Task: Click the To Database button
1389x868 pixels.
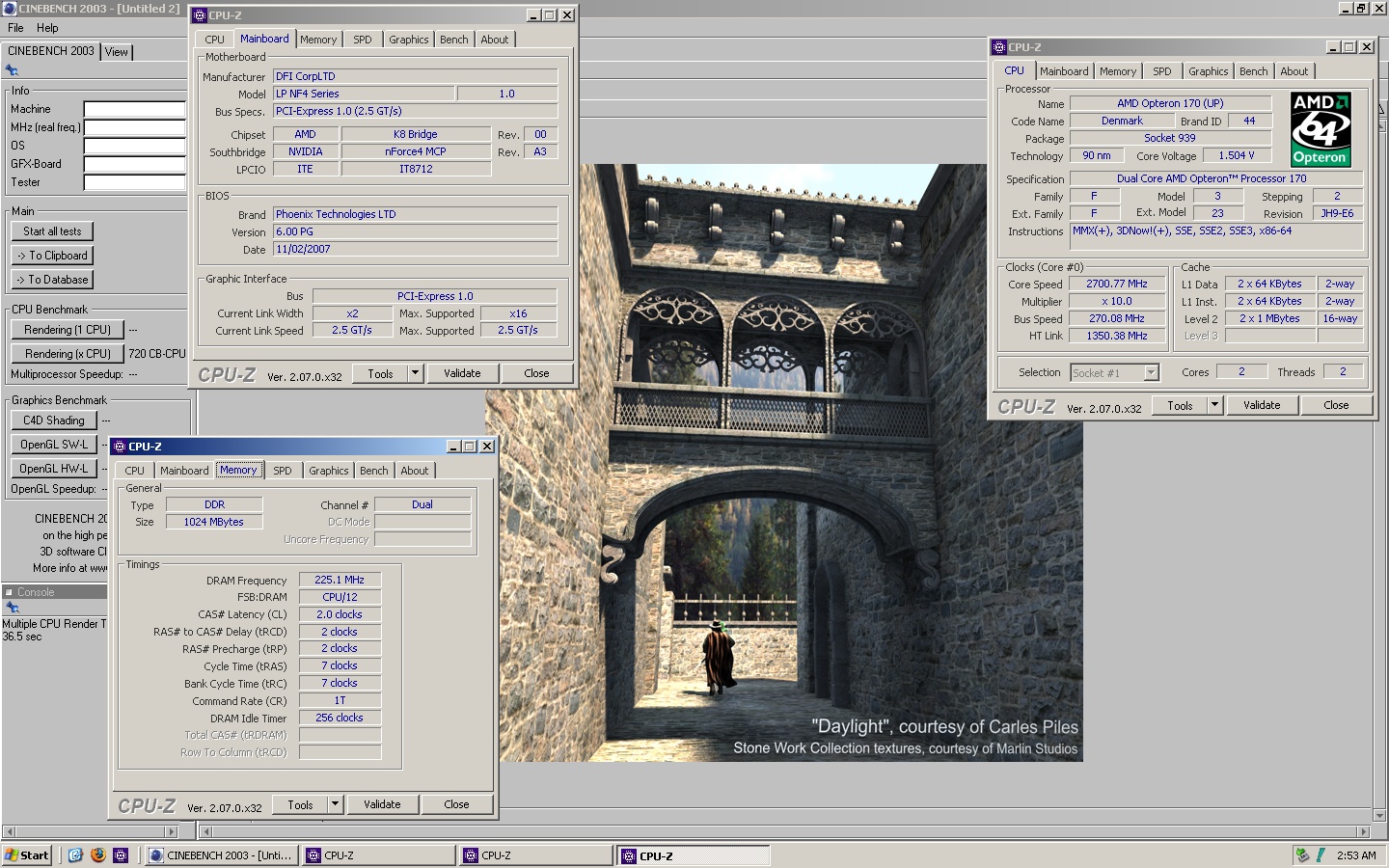Action: click(53, 280)
